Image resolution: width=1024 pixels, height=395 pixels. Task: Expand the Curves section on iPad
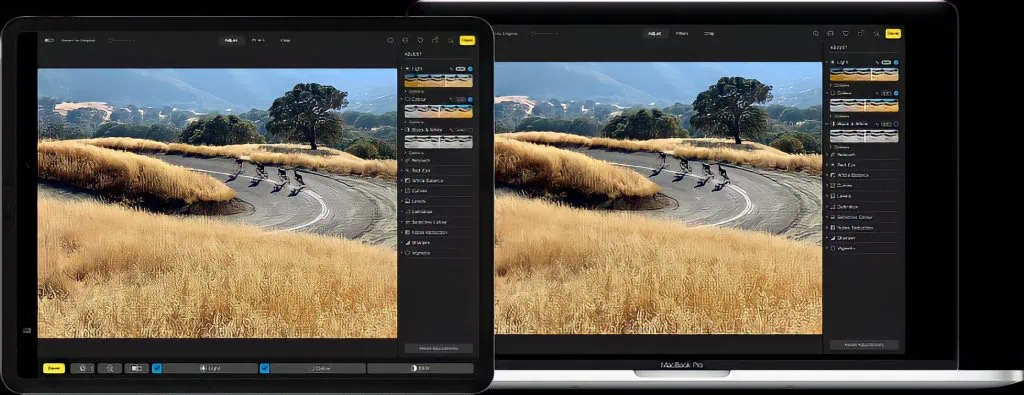click(x=402, y=191)
